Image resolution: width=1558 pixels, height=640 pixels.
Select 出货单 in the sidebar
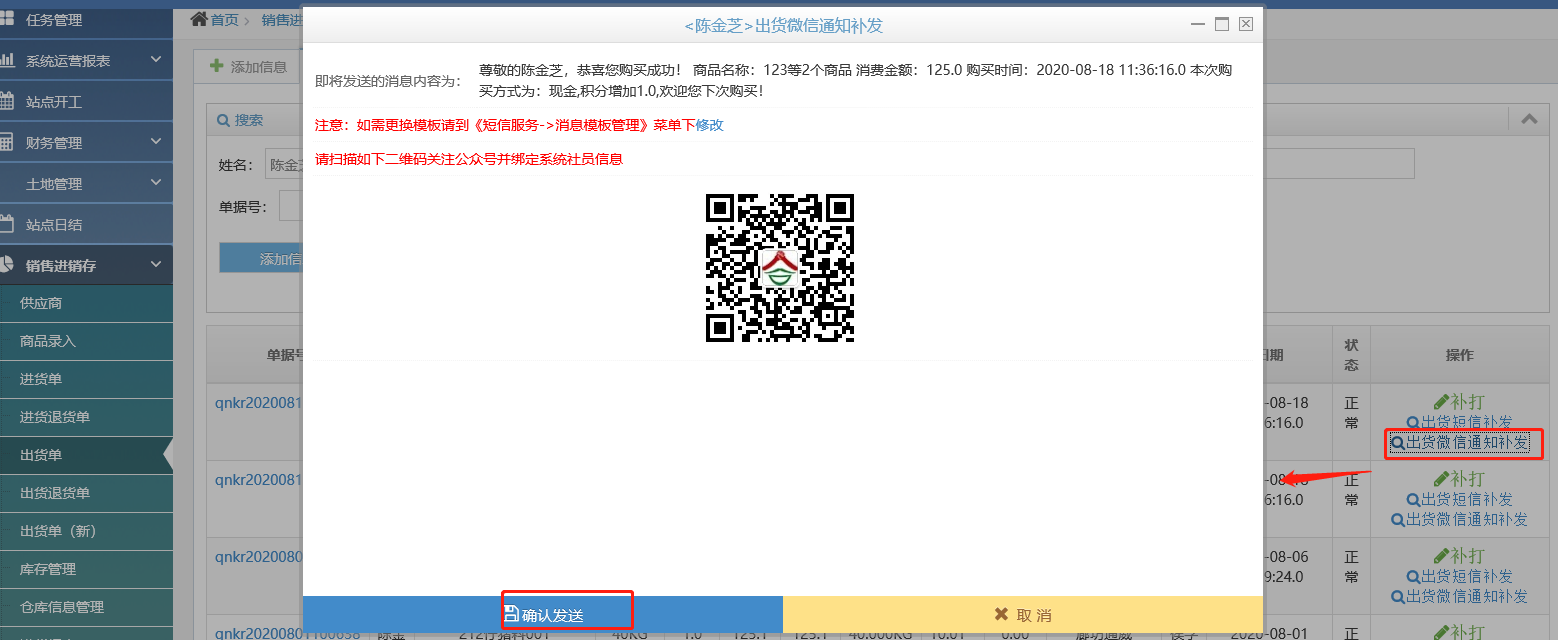(x=86, y=455)
